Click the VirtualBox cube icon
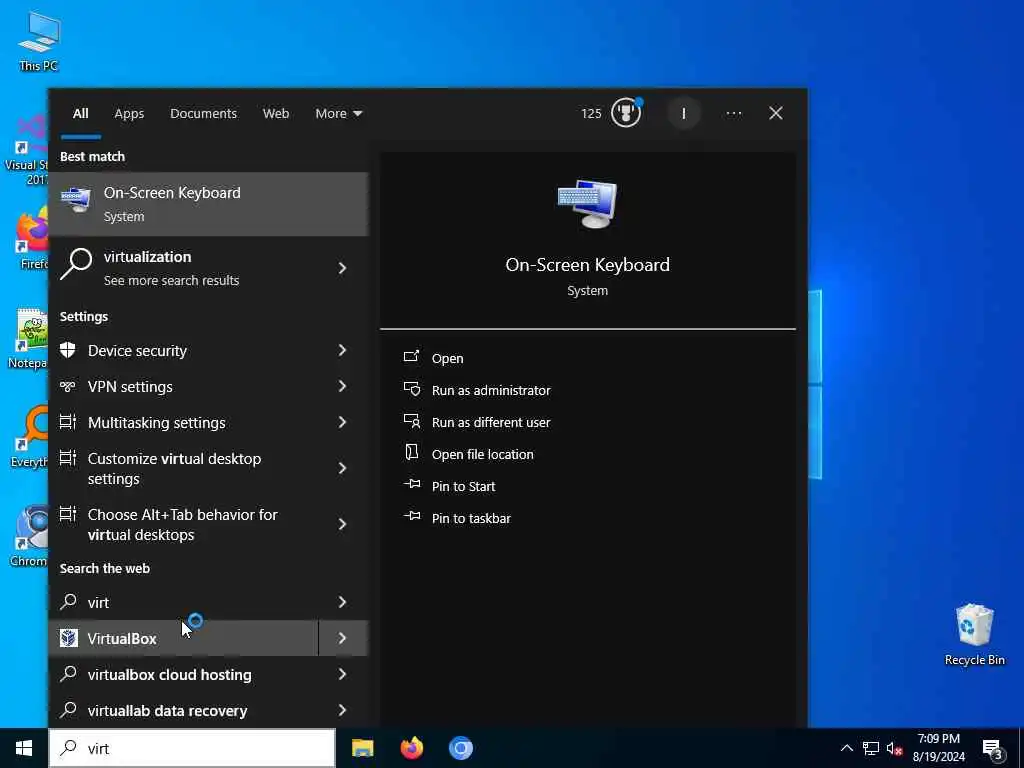 (69, 638)
